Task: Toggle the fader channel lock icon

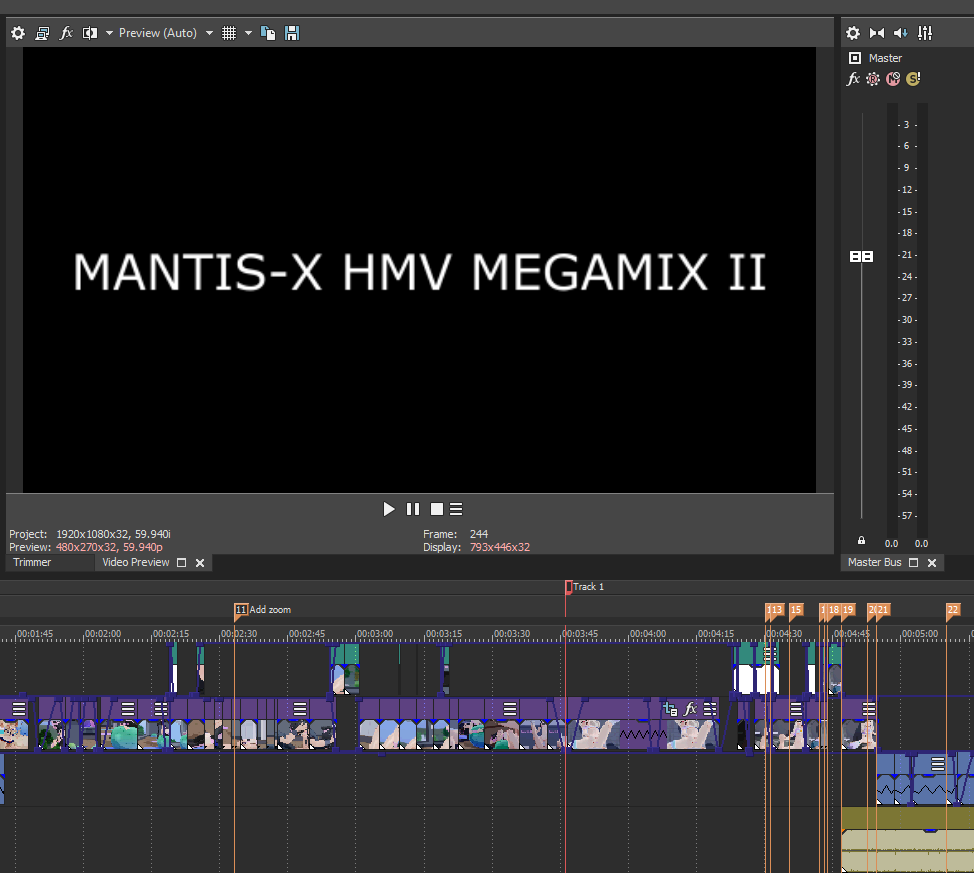Action: pos(862,541)
